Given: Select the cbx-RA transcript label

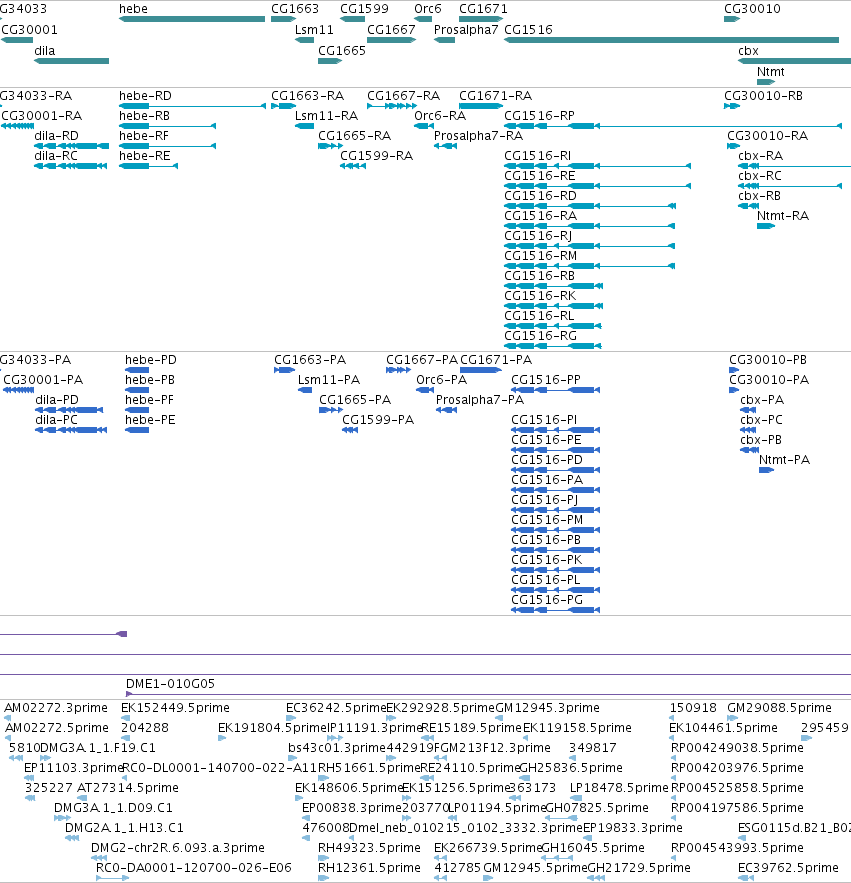Looking at the screenshot, I should (761, 156).
